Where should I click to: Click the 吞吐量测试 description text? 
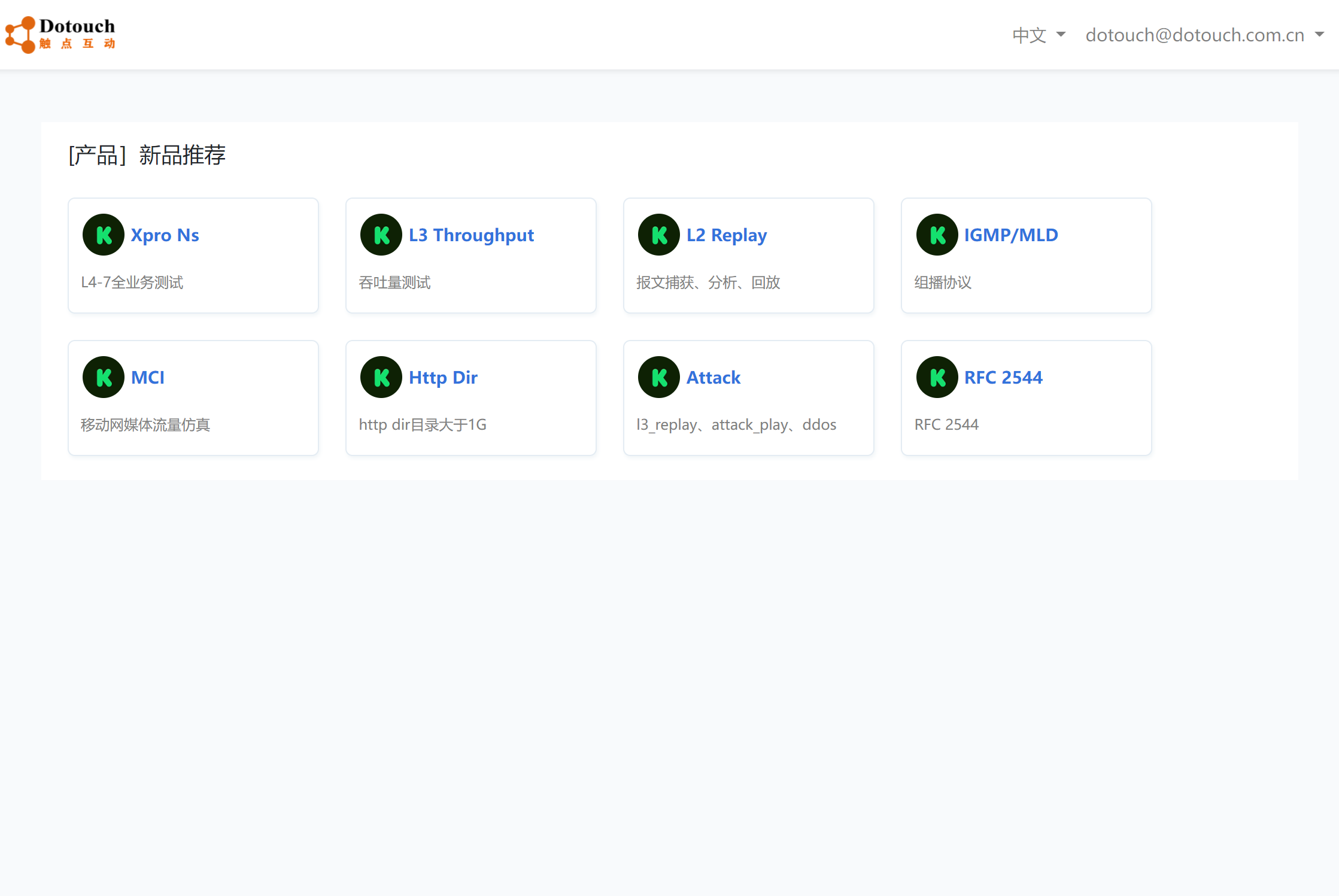[x=394, y=283]
